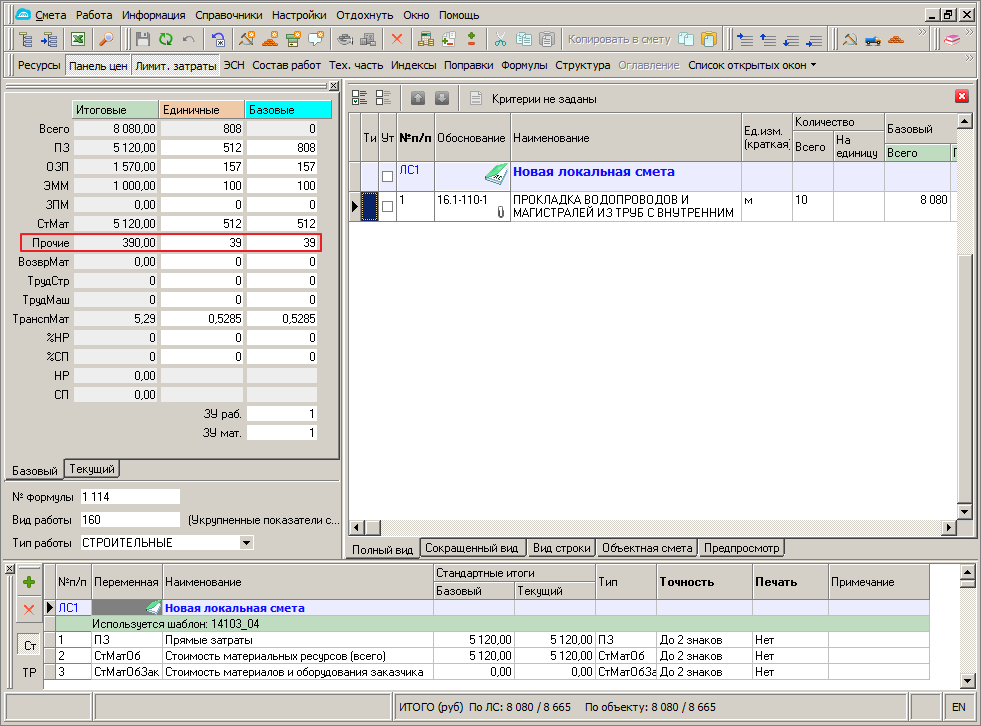
Task: Click the Excel export icon
Action: (x=78, y=39)
